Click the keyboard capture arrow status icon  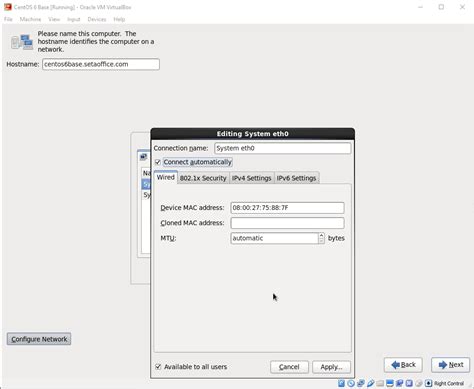click(428, 383)
